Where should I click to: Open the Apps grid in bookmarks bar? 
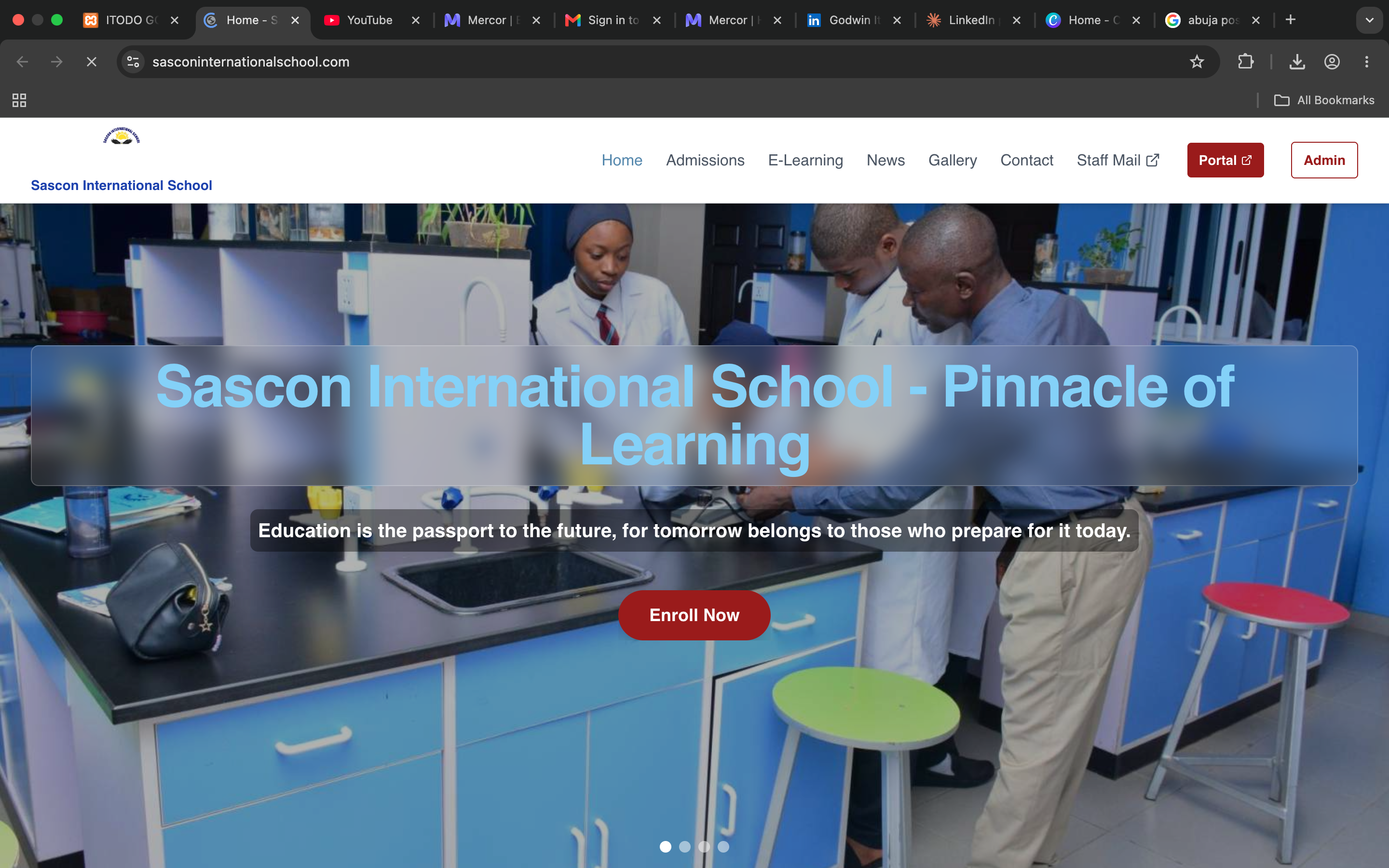(x=19, y=100)
